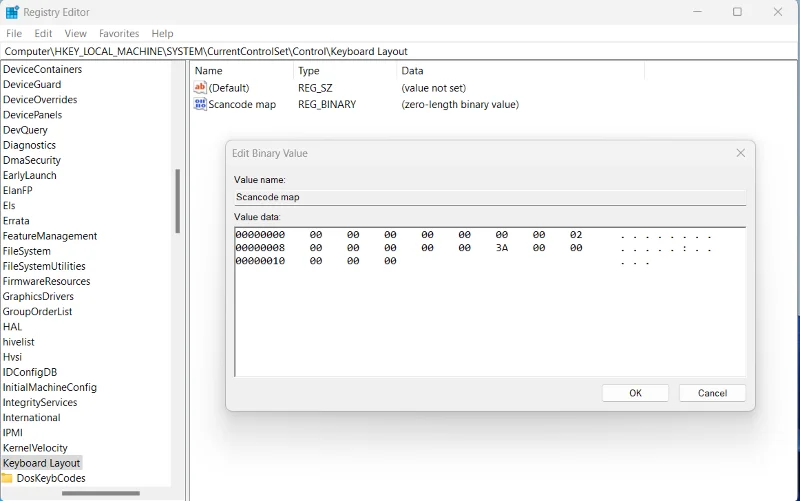
Task: Select the Keyboard Layout key
Action: point(42,463)
